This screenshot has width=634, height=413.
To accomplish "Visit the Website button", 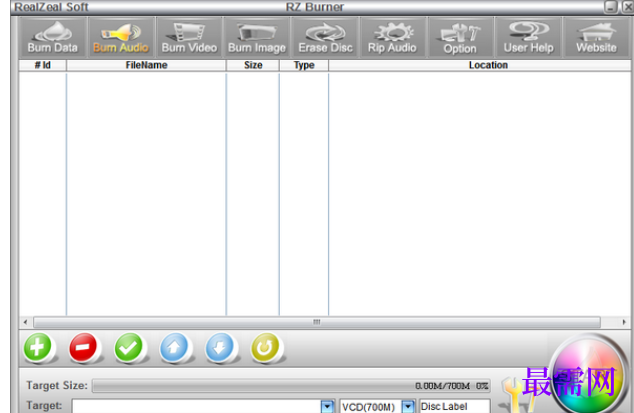I will click(596, 38).
